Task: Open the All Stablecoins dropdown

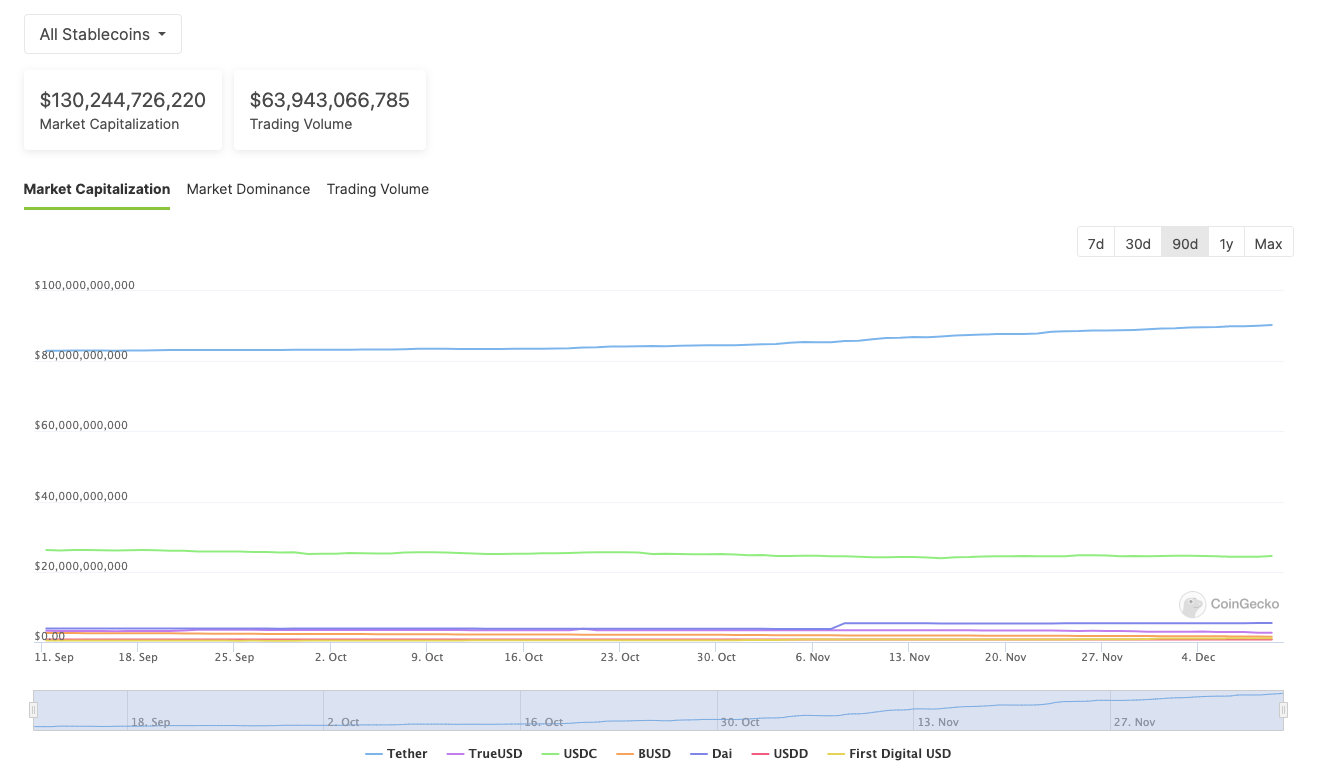Action: (x=102, y=34)
